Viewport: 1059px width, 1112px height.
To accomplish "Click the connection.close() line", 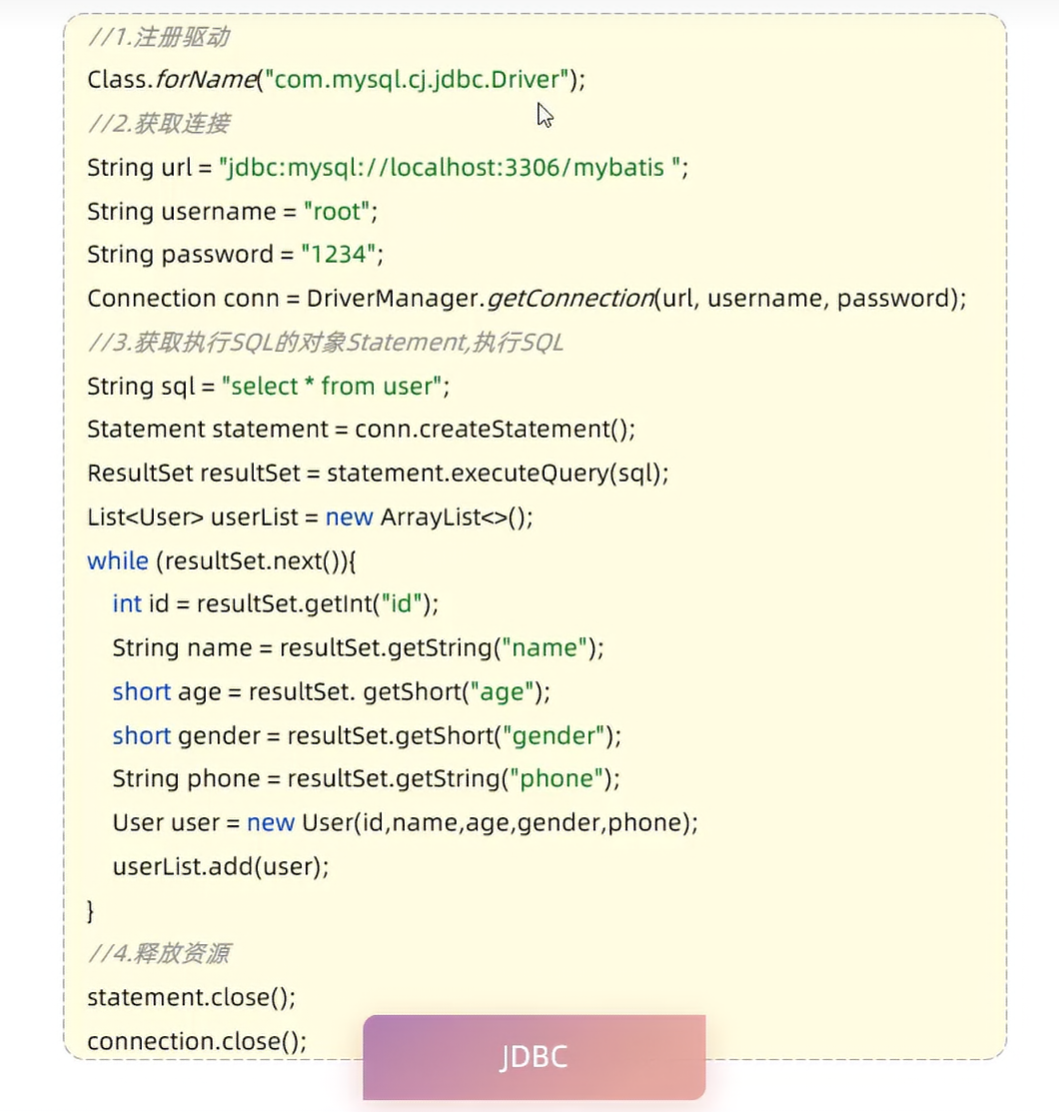I will point(197,1041).
